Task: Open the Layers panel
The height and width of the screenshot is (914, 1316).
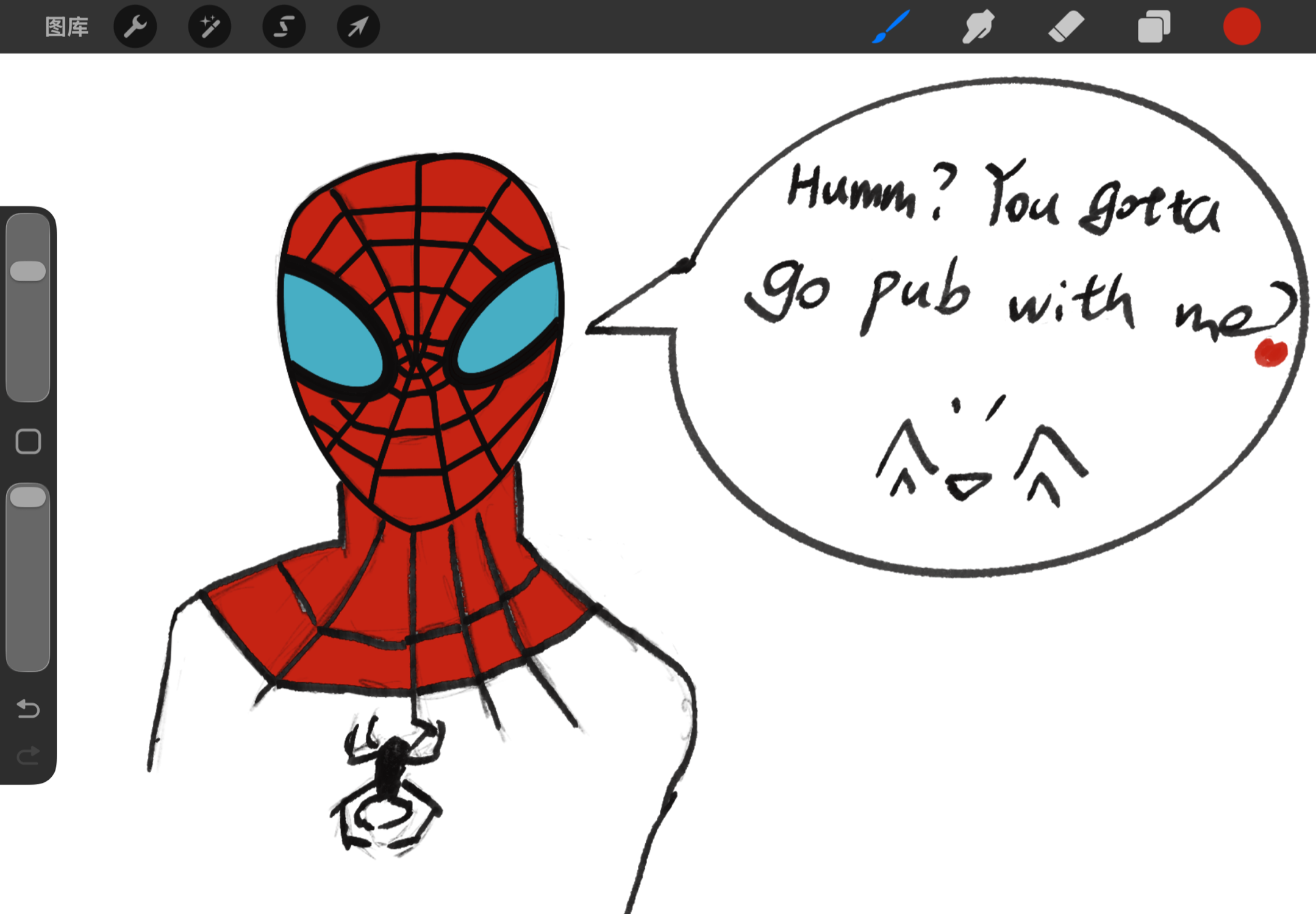Action: point(1154,27)
